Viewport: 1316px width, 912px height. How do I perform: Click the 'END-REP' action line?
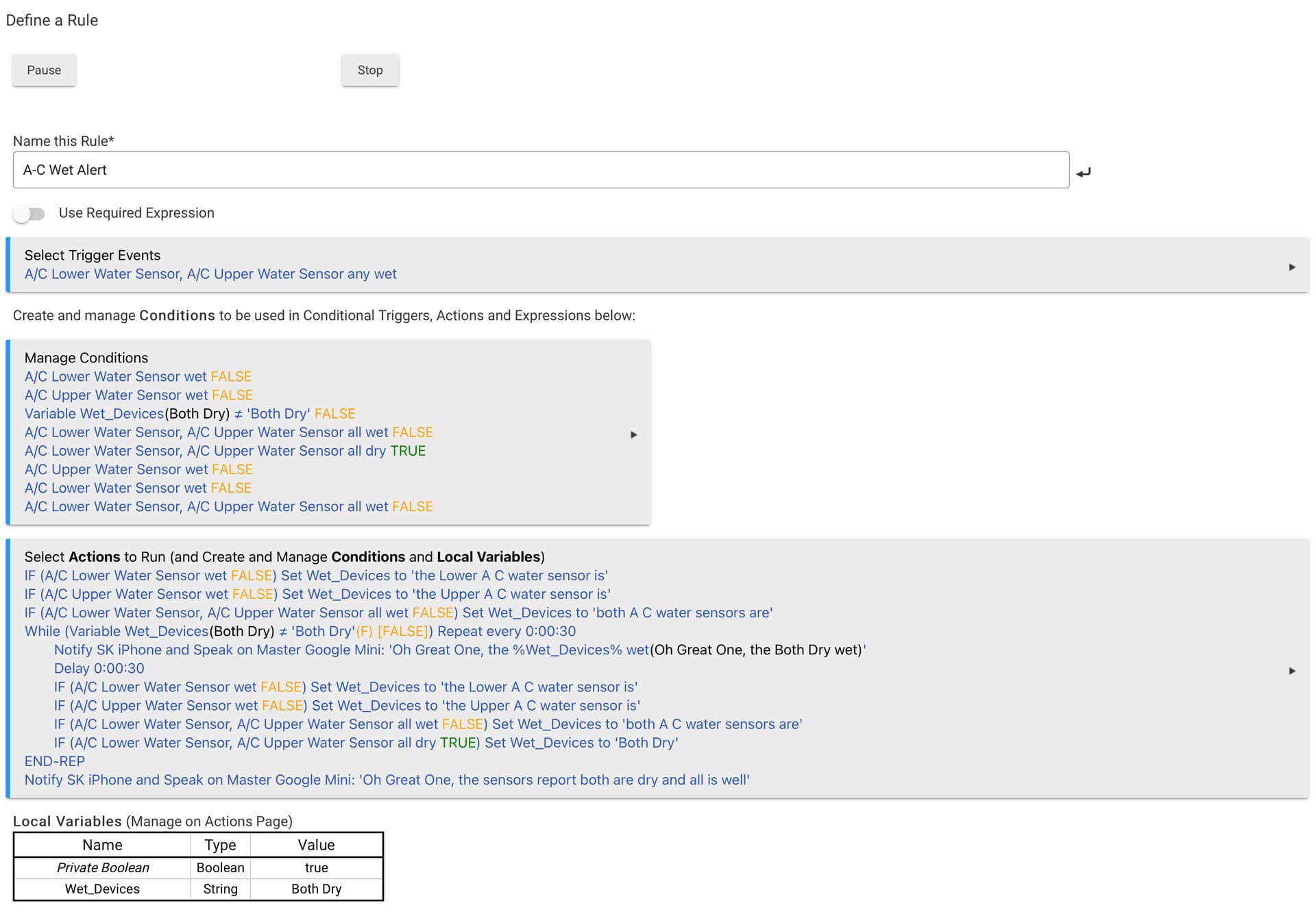pos(55,761)
